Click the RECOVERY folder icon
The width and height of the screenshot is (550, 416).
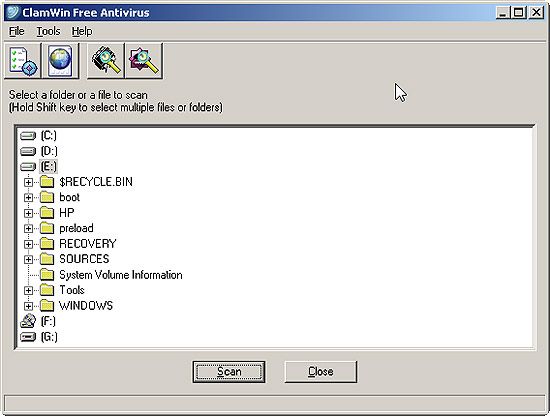(x=47, y=243)
